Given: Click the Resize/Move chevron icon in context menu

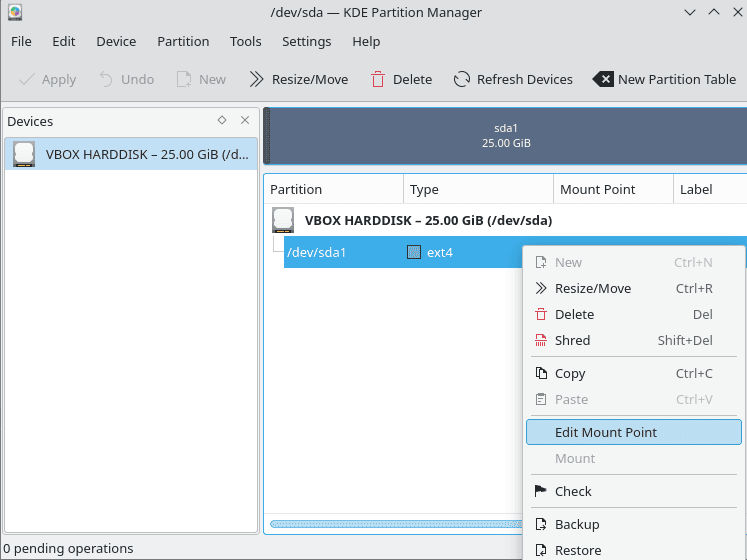Looking at the screenshot, I should tap(541, 288).
